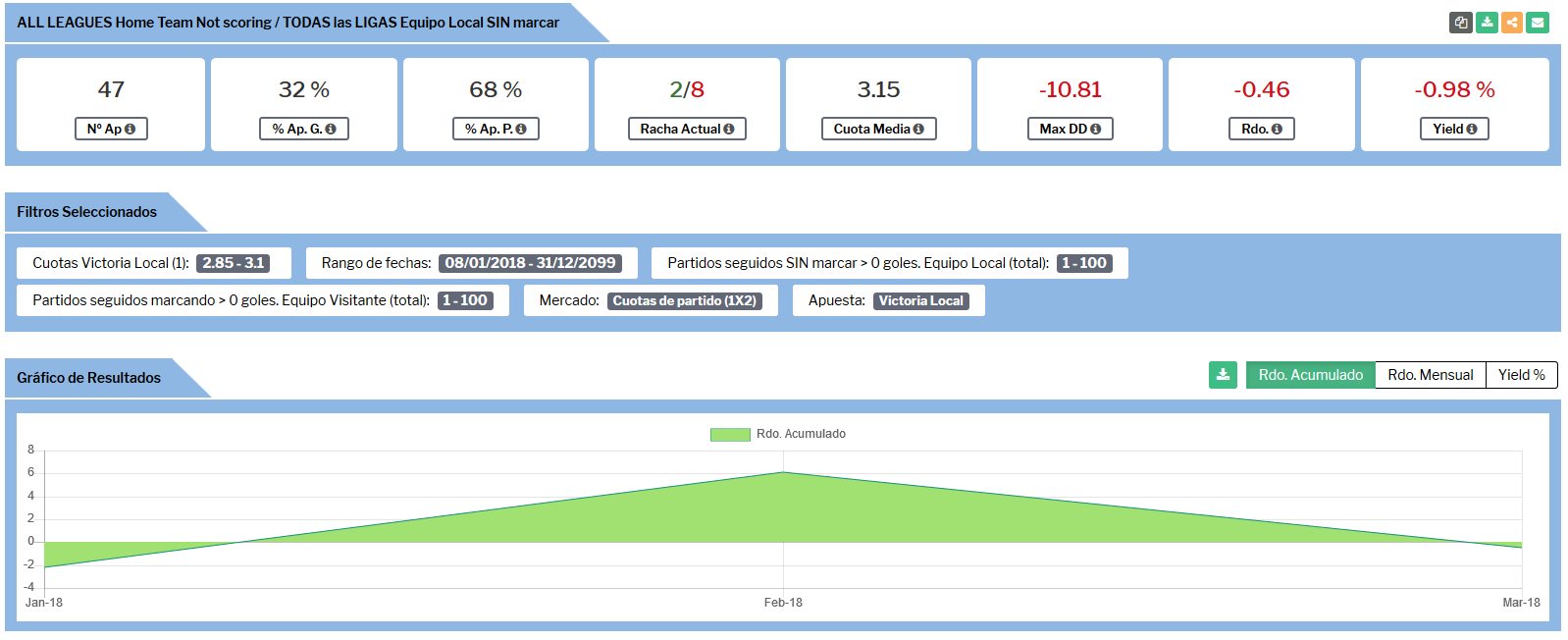1568x640 pixels.
Task: Click info icon in % Ap. P. label
Action: (521, 129)
